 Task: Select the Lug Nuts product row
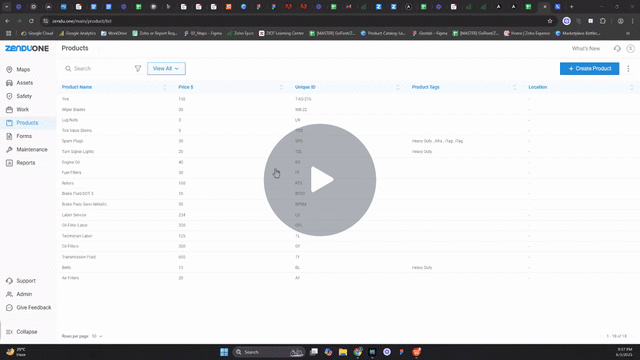pyautogui.click(x=349, y=120)
